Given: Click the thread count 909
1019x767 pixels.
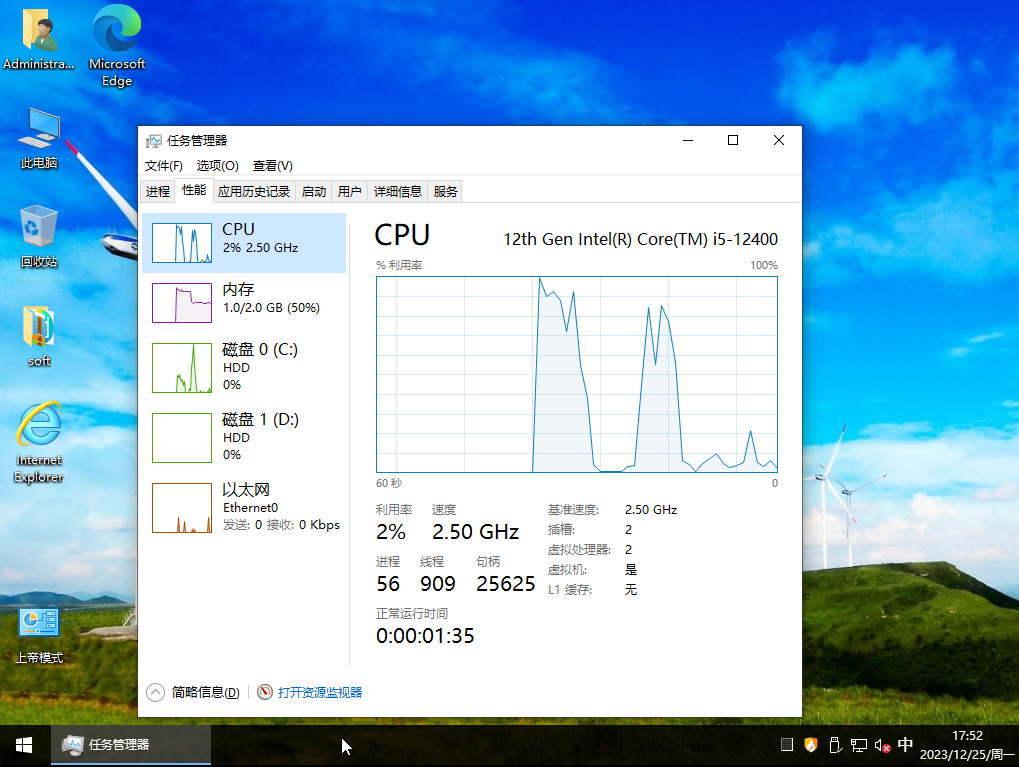Looking at the screenshot, I should 438,584.
